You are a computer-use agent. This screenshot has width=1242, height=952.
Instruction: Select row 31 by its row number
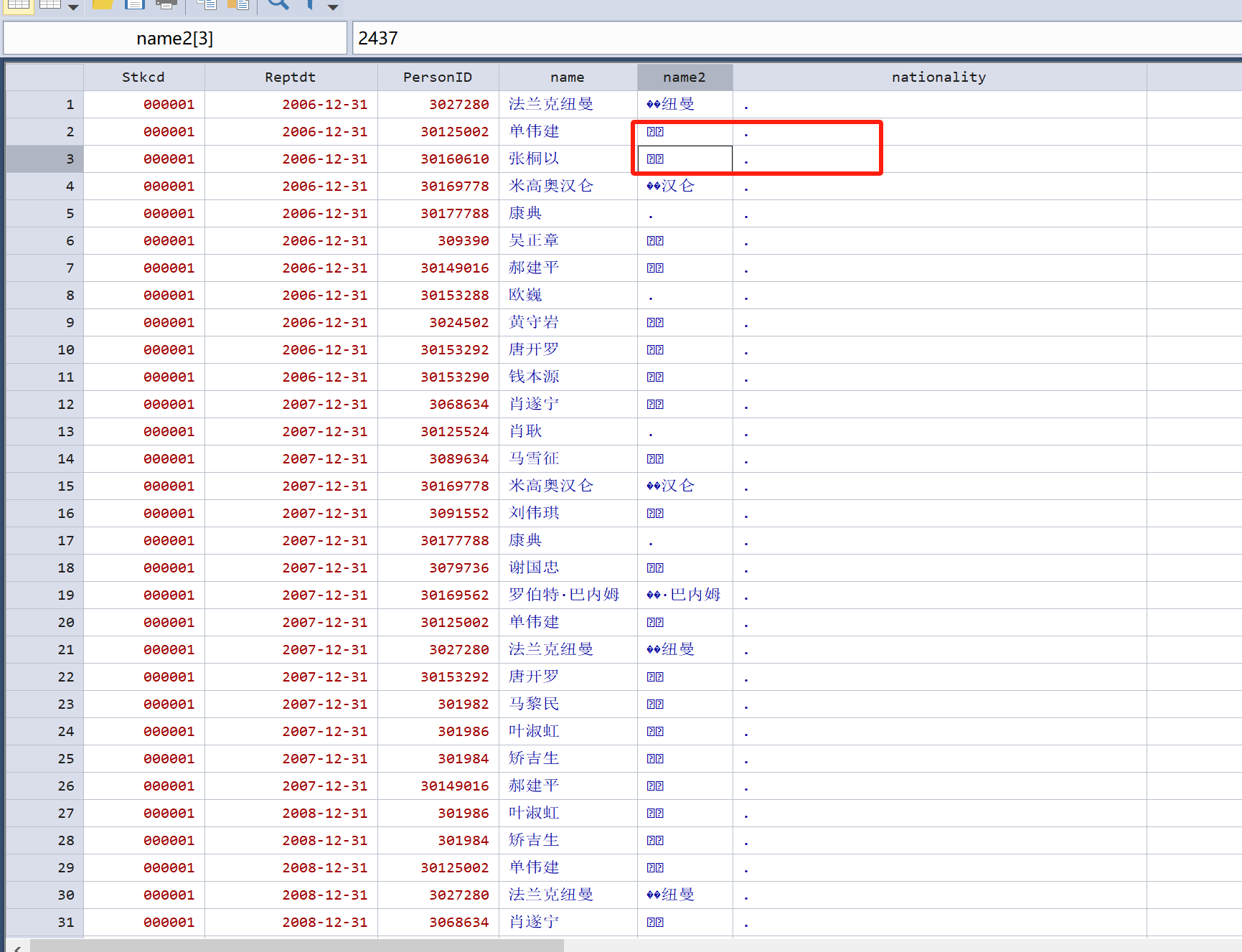coord(44,923)
